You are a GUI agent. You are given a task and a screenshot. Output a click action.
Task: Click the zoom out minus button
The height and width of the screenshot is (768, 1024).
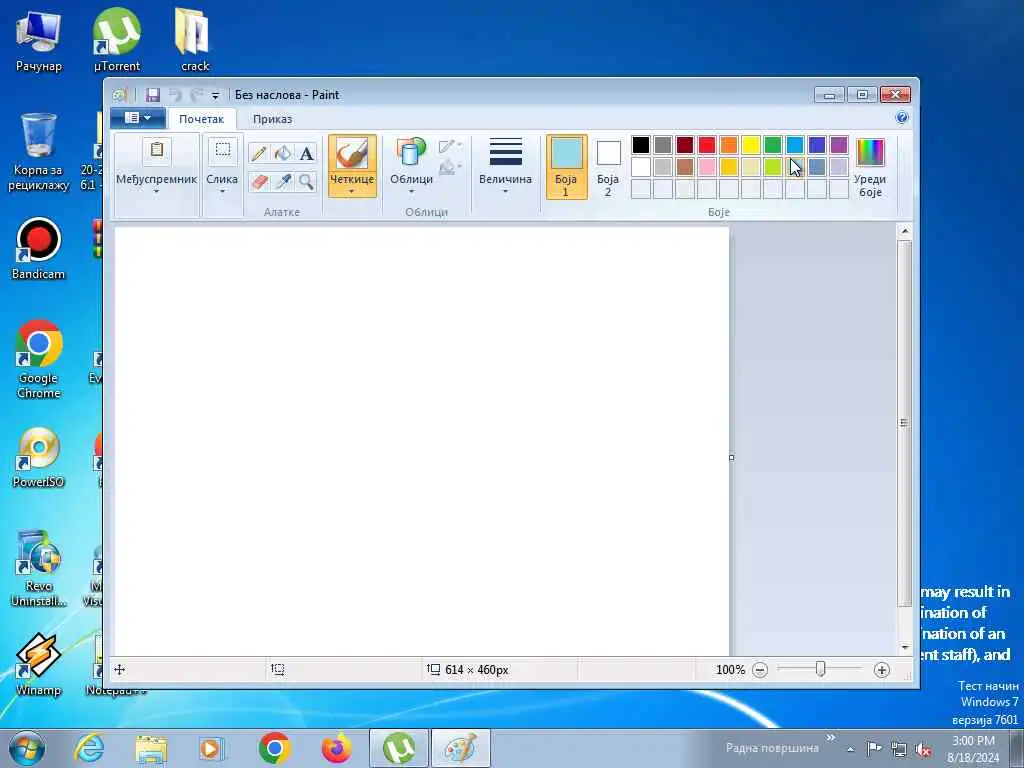click(x=760, y=669)
